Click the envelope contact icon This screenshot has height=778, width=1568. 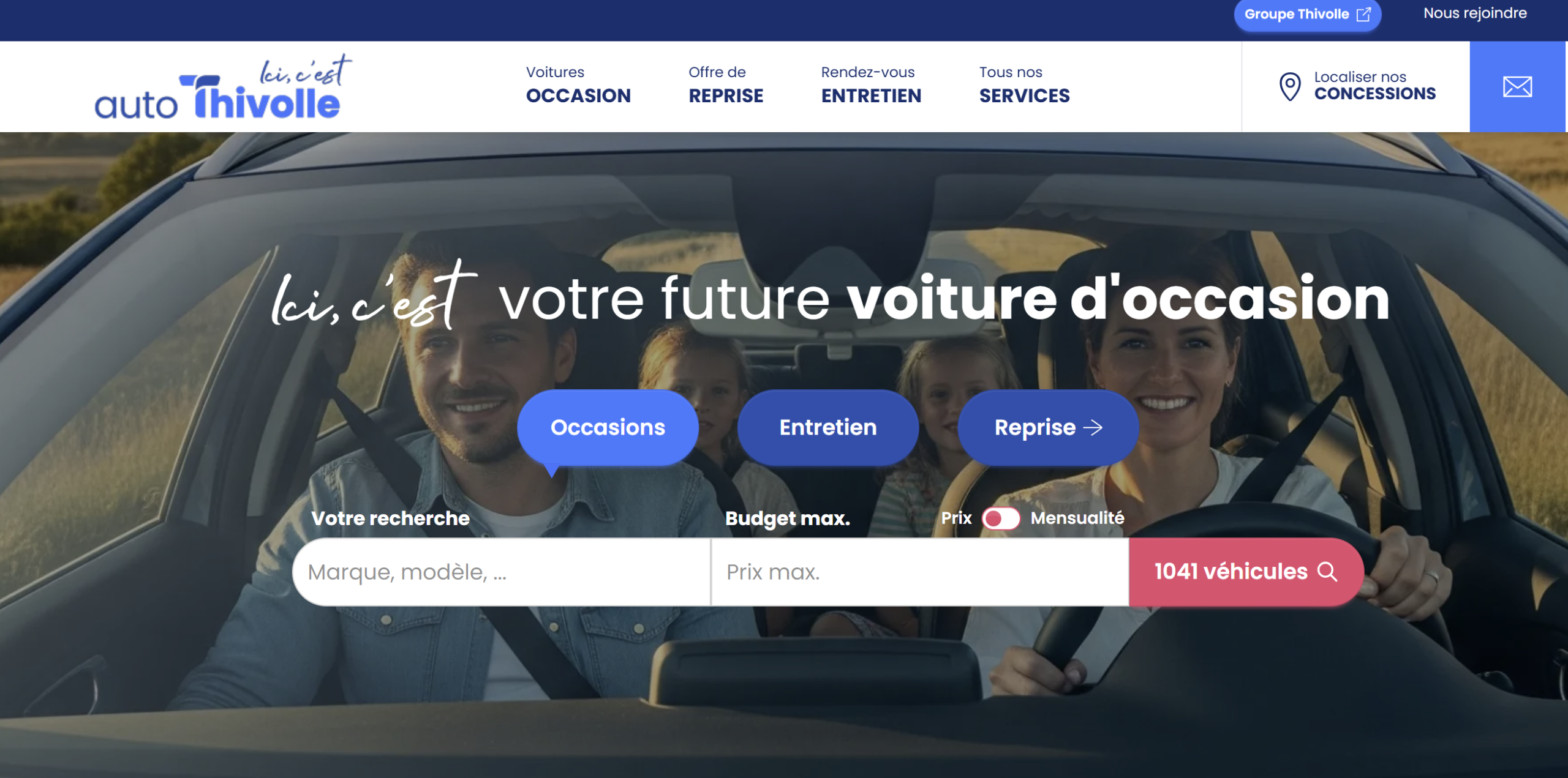1517,87
